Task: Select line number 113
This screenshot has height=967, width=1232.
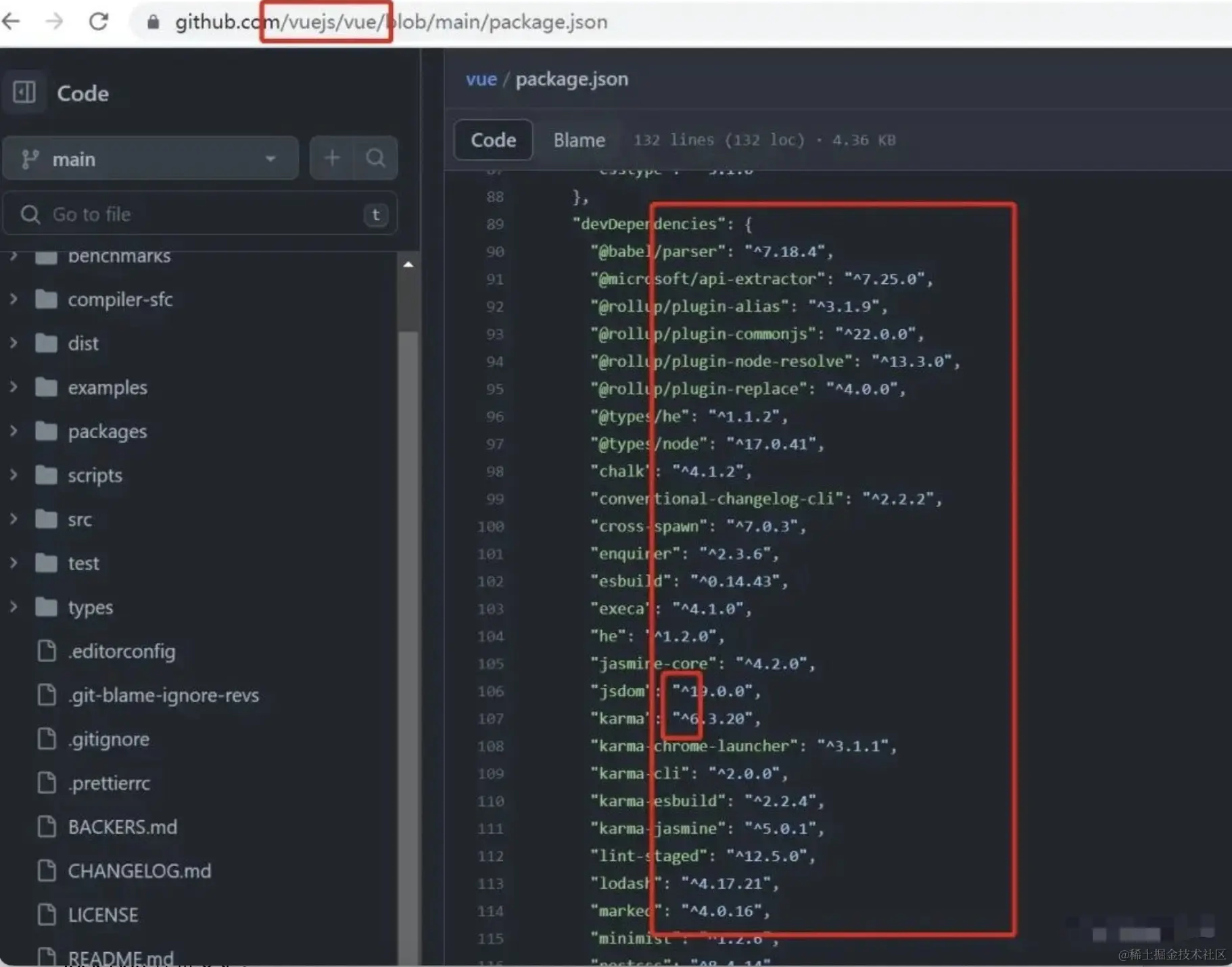Action: click(490, 883)
